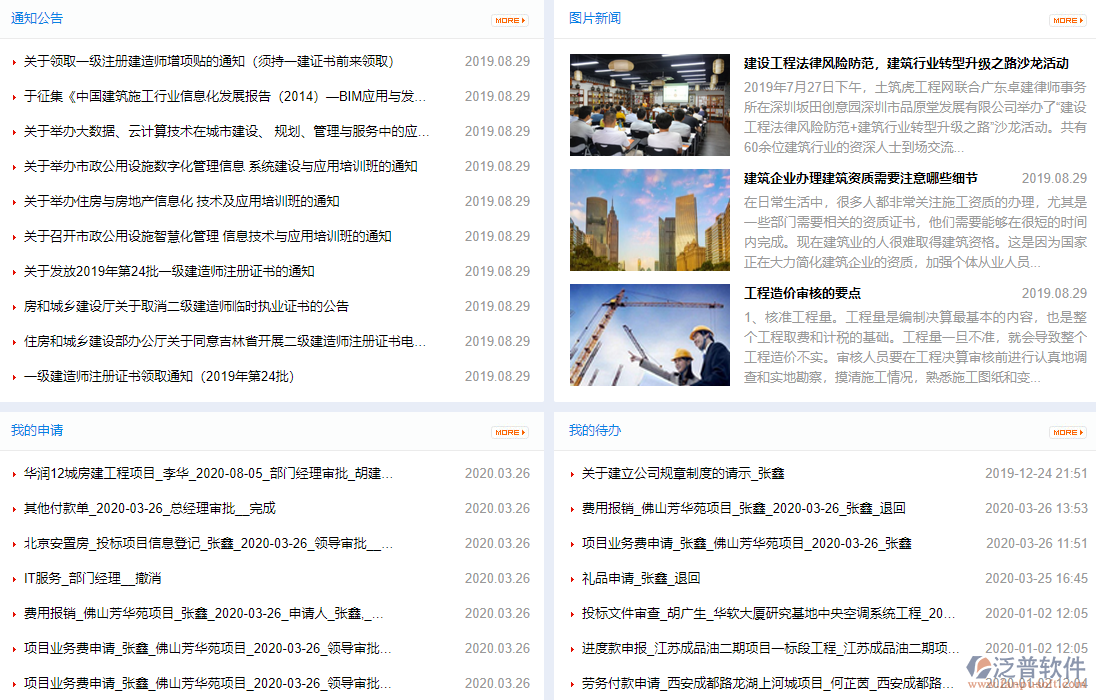Click the arrow bullet beside 费用报销_佛山芳华苑项目 request
Image resolution: width=1096 pixels, height=700 pixels.
[x=12, y=613]
